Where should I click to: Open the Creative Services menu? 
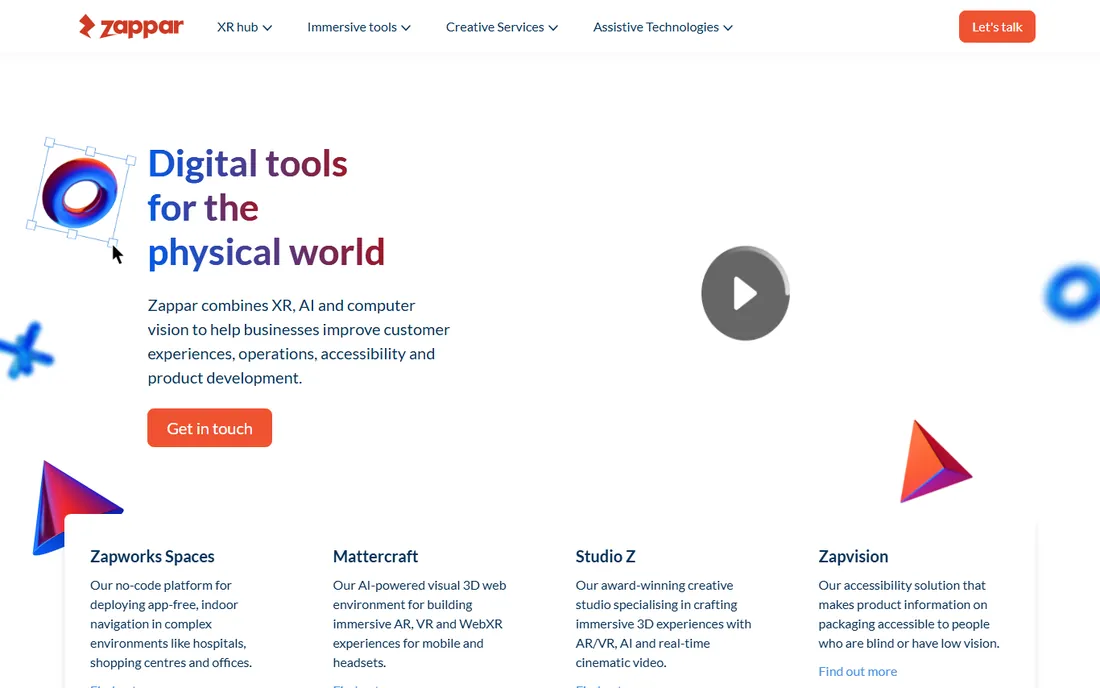[502, 27]
